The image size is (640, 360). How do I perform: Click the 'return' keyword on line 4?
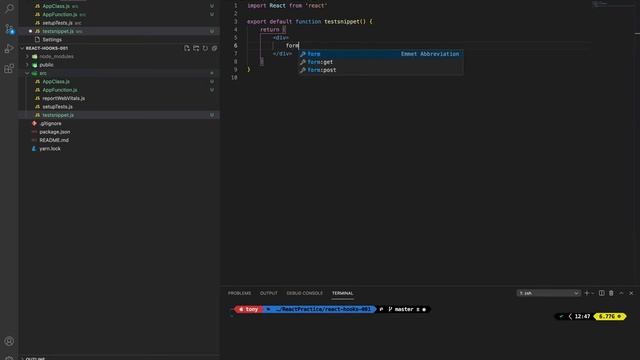pyautogui.click(x=270, y=29)
